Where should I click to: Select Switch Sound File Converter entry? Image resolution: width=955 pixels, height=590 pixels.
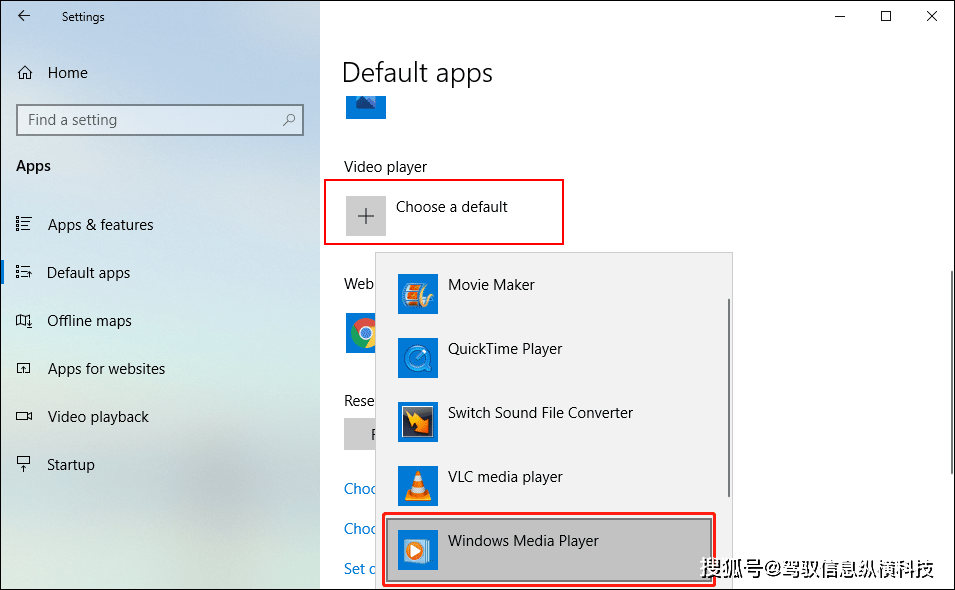tap(540, 413)
